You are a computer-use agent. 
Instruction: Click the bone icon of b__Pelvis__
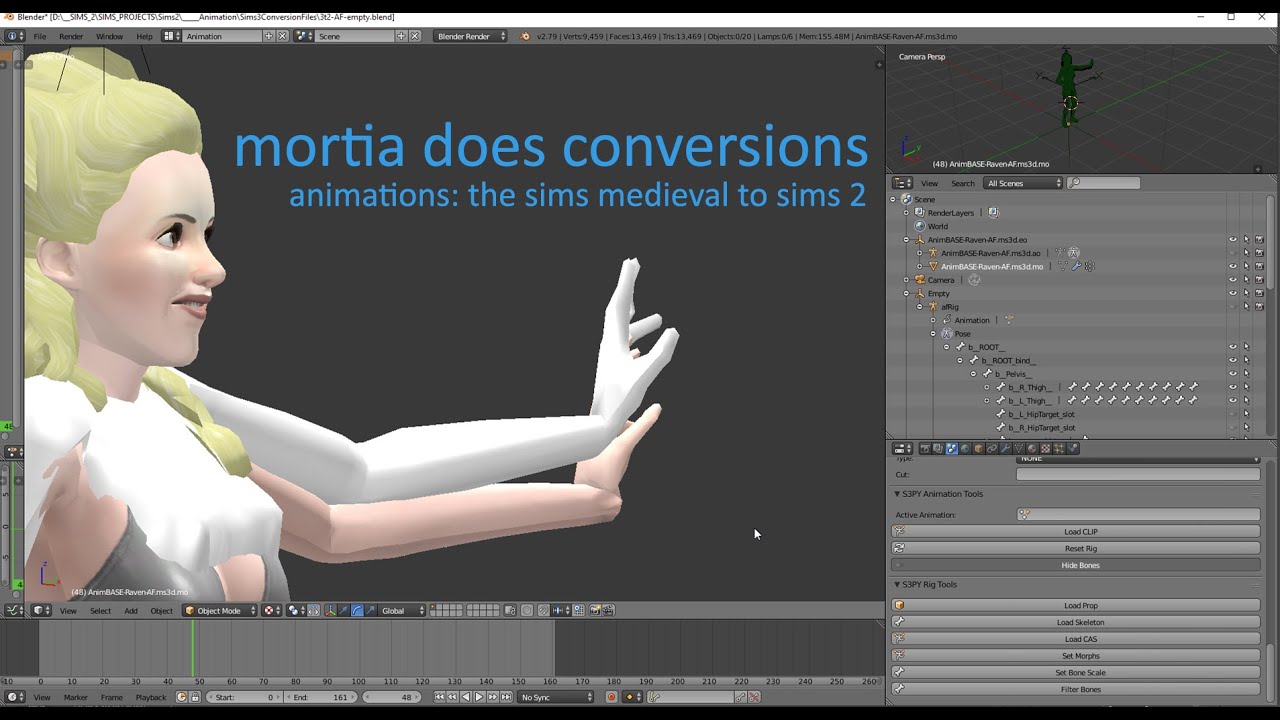[x=987, y=374]
